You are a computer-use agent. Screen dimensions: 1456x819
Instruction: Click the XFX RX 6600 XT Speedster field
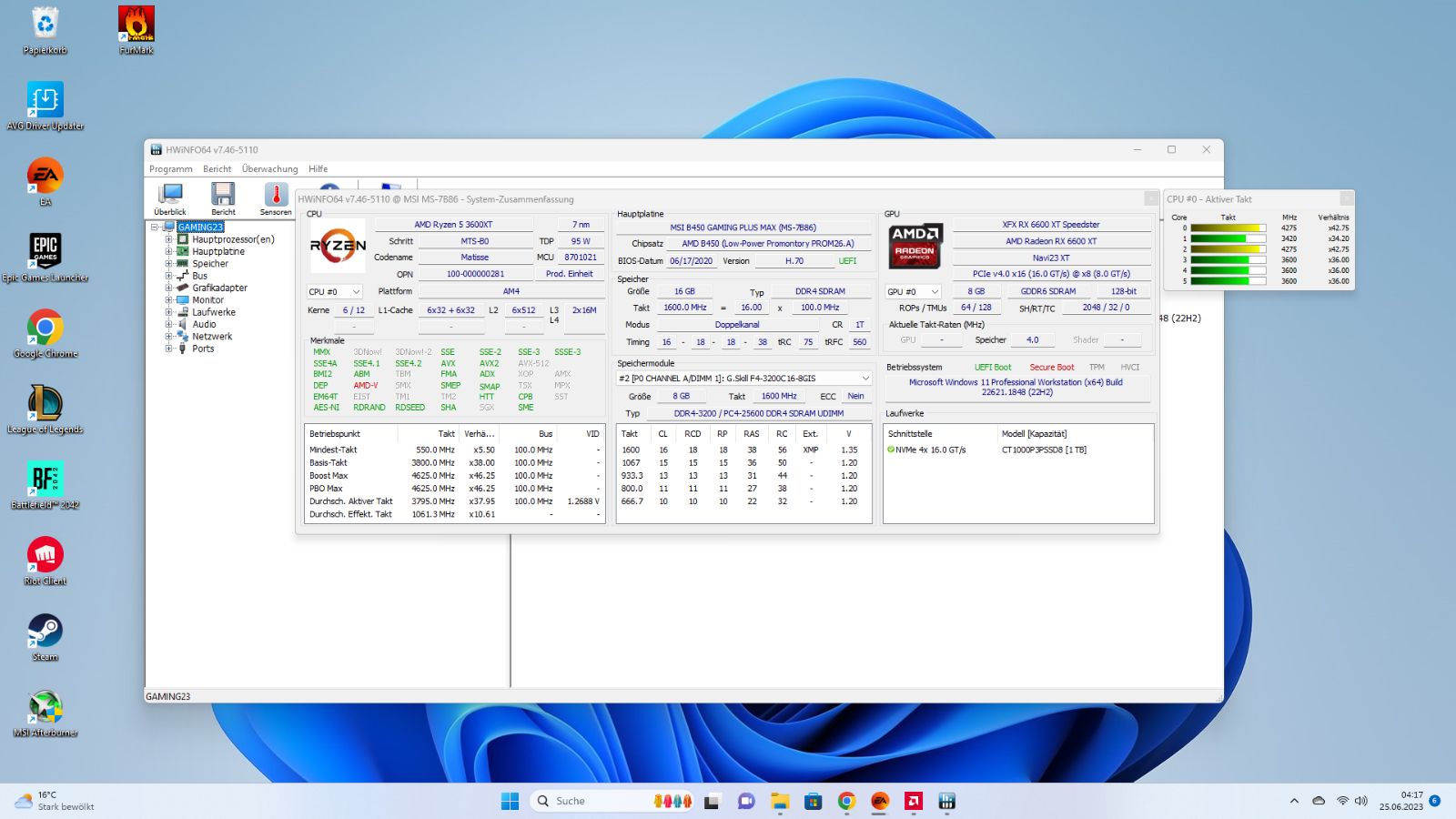tap(1051, 225)
